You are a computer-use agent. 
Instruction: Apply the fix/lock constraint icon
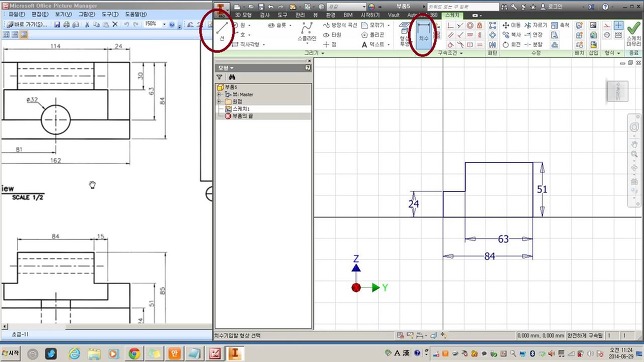click(x=479, y=25)
